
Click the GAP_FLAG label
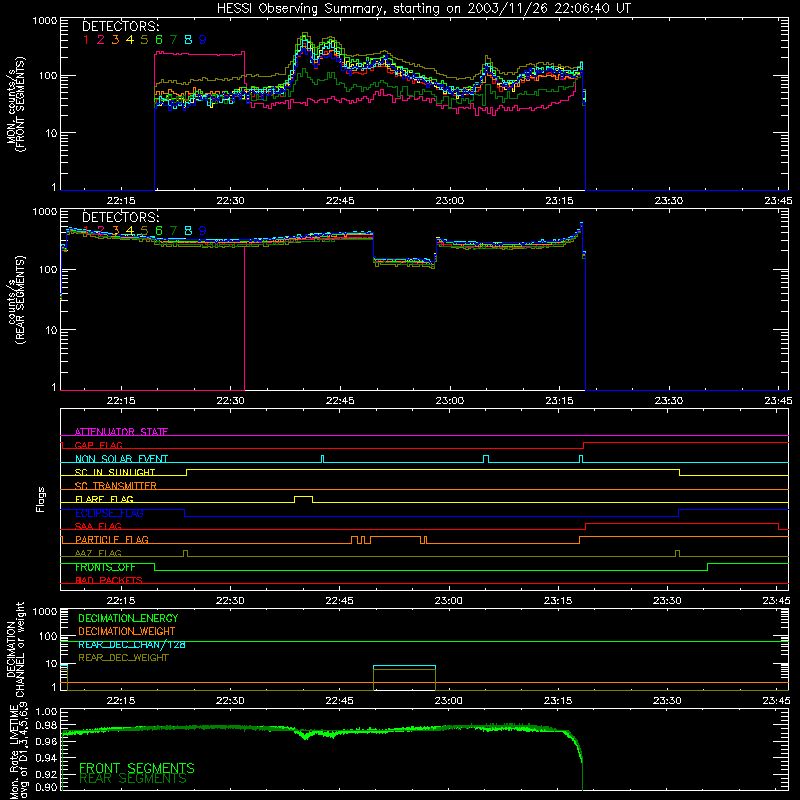98,445
